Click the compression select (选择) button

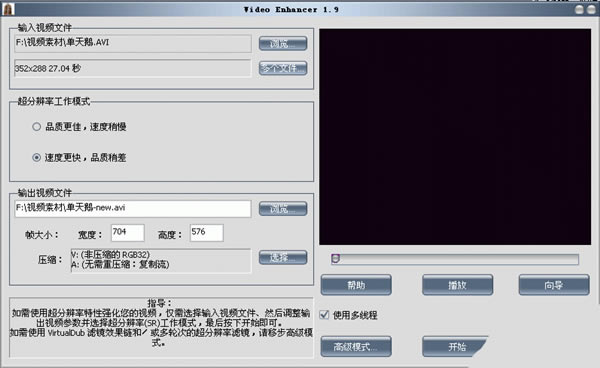pyautogui.click(x=283, y=257)
